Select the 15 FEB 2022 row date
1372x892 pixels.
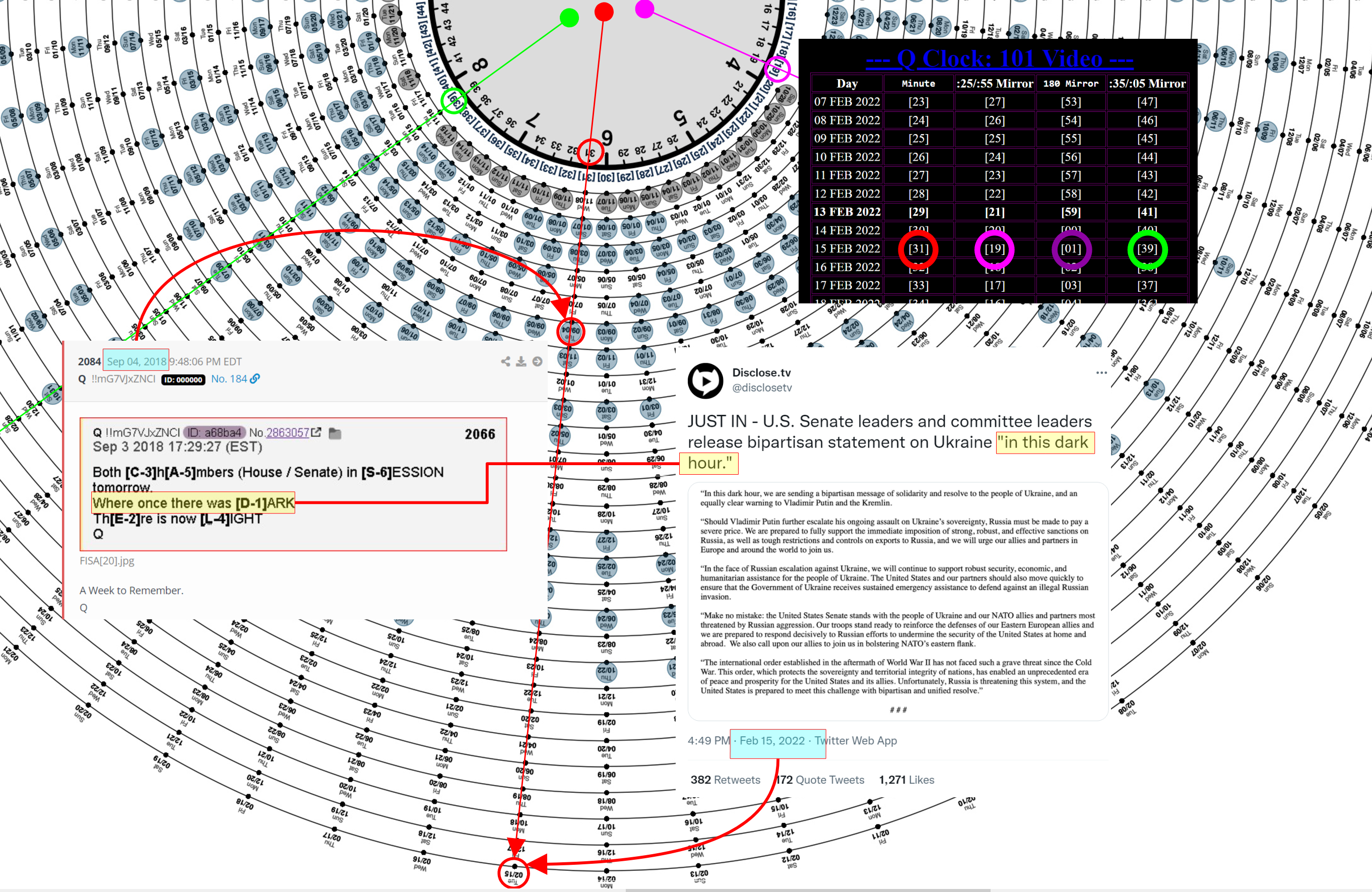point(847,248)
